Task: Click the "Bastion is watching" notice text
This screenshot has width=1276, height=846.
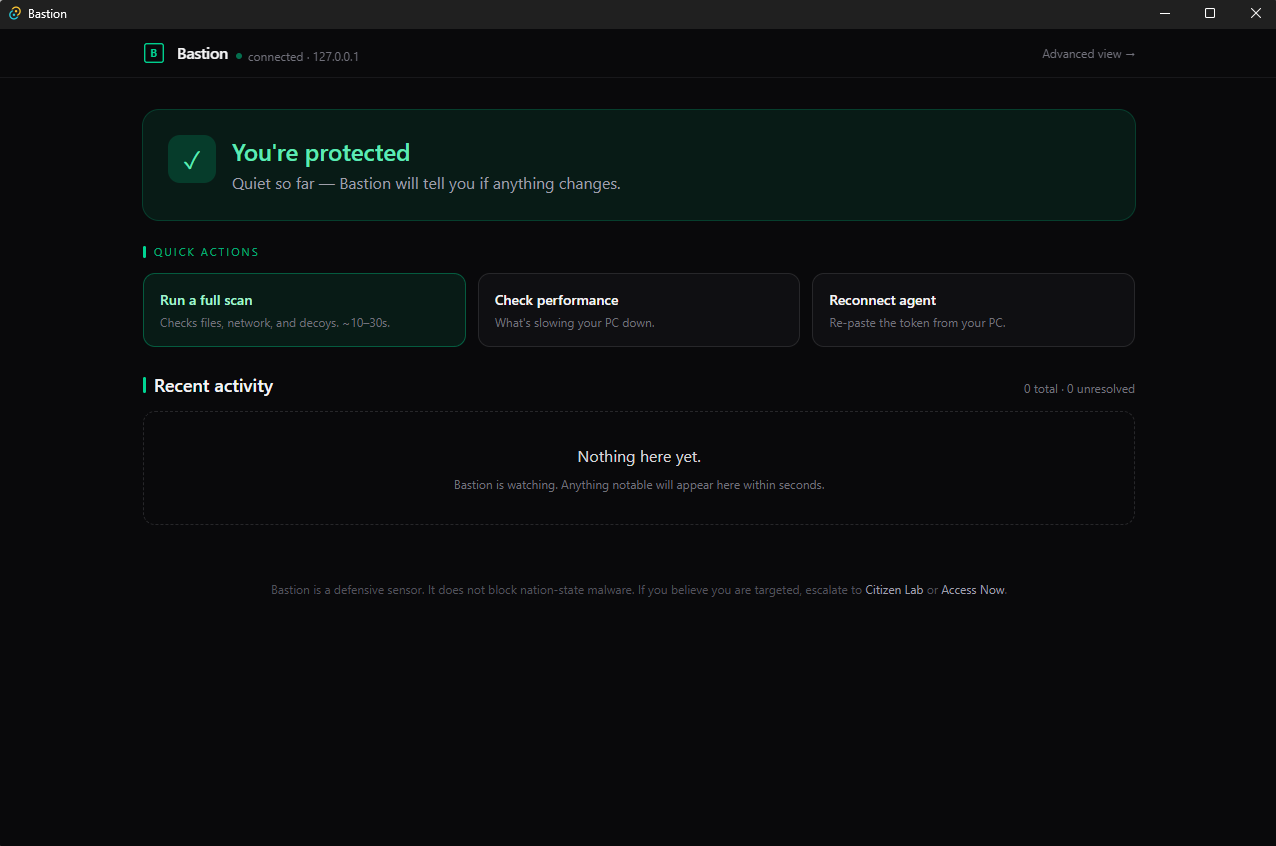Action: [639, 485]
